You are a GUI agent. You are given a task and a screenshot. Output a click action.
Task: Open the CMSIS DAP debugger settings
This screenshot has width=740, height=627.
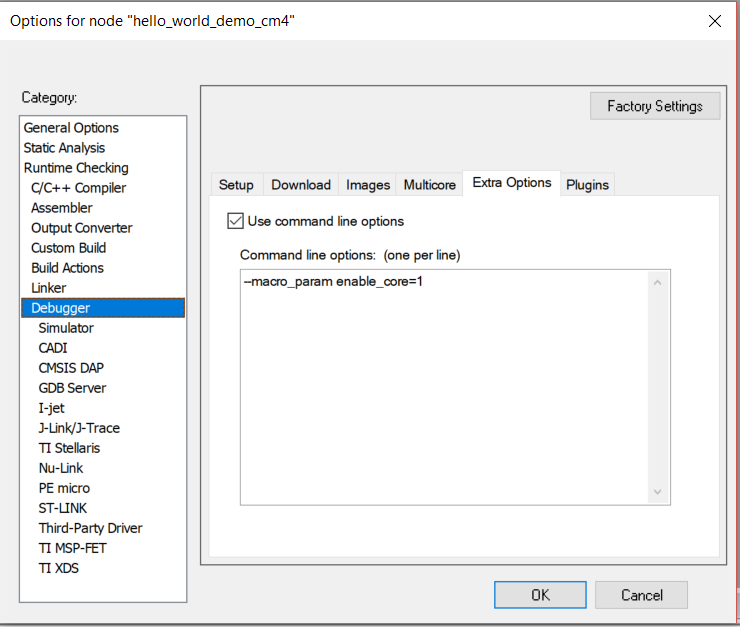coord(71,368)
